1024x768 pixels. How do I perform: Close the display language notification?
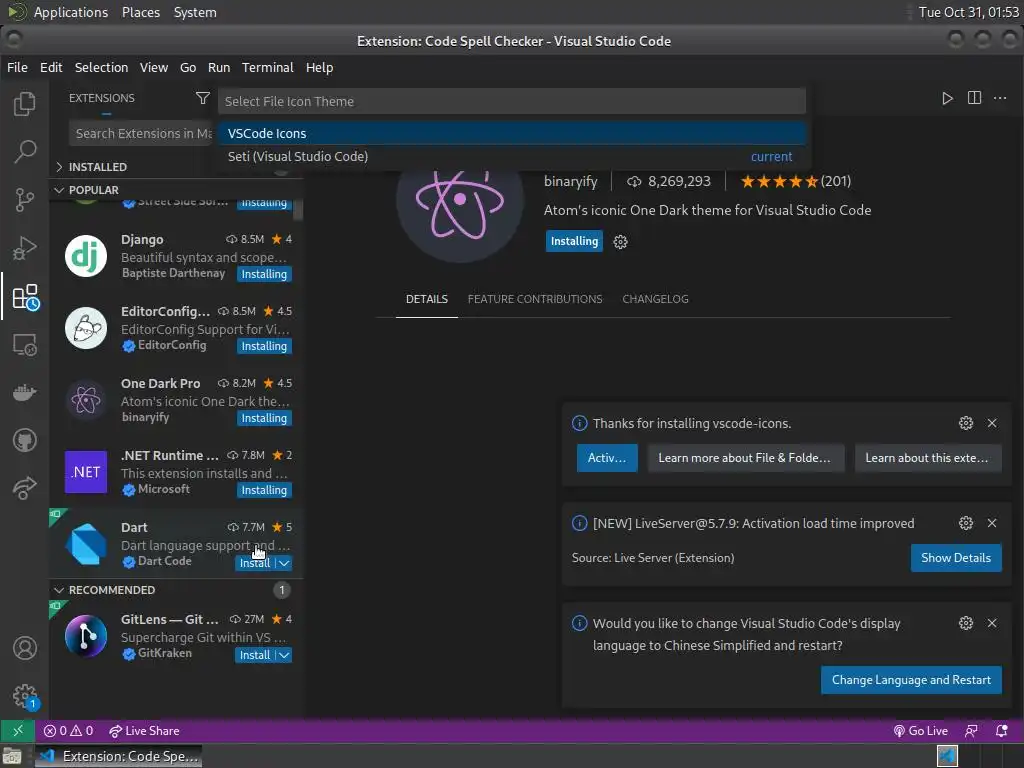coord(992,623)
